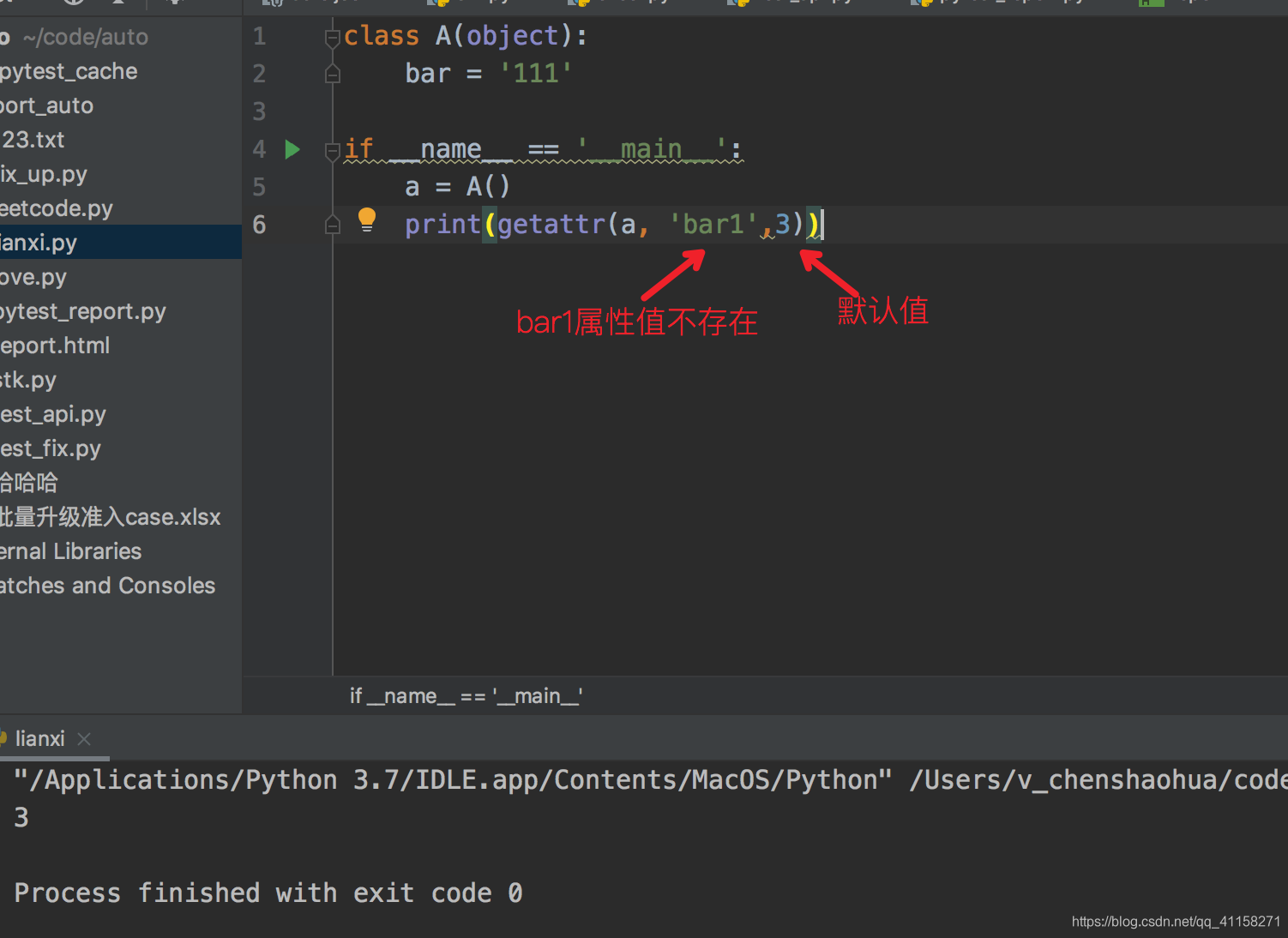Close the lianxi run tab

coord(84,738)
